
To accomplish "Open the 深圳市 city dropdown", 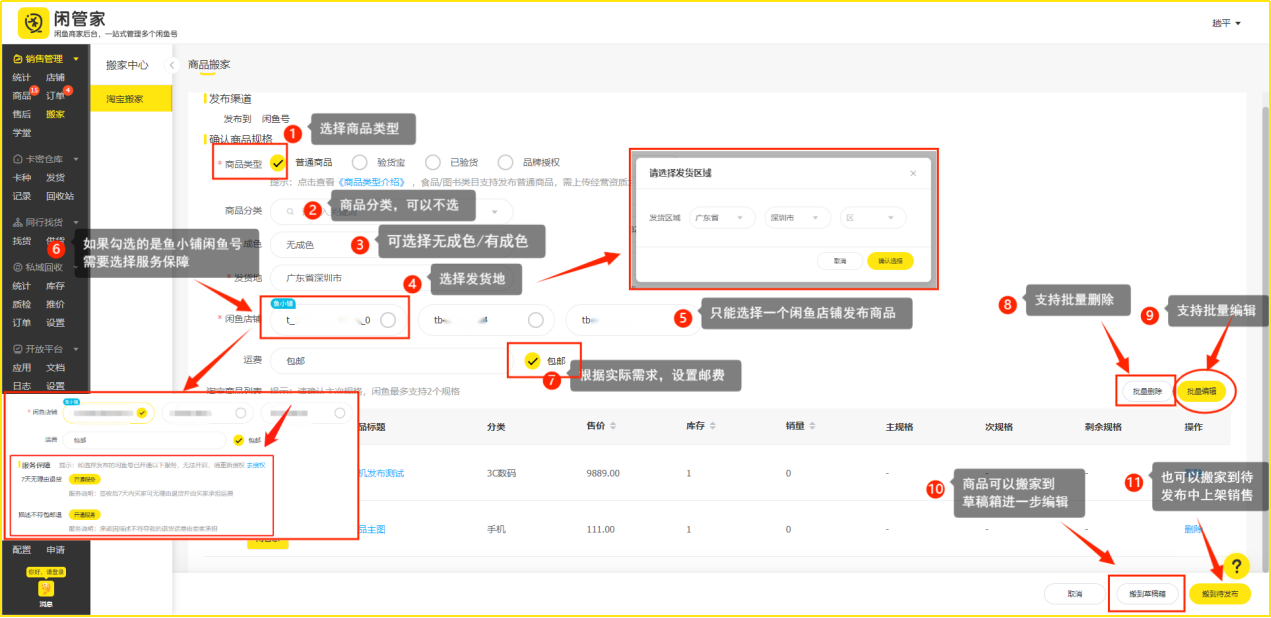I will (796, 217).
